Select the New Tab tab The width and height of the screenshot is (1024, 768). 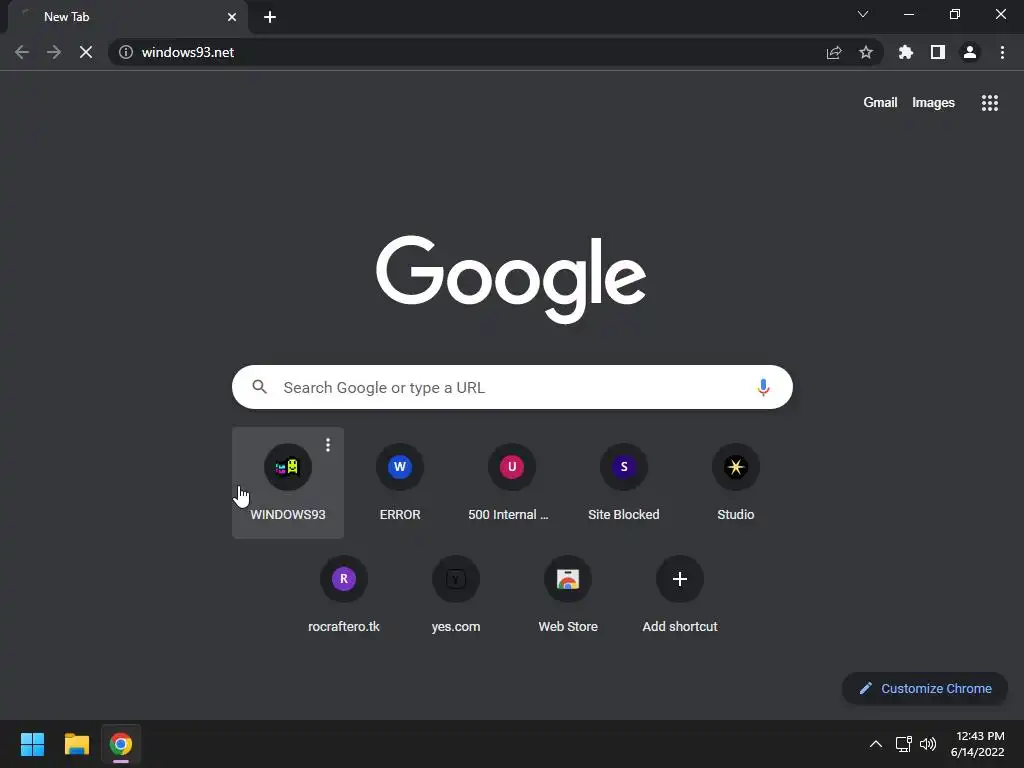(x=128, y=17)
